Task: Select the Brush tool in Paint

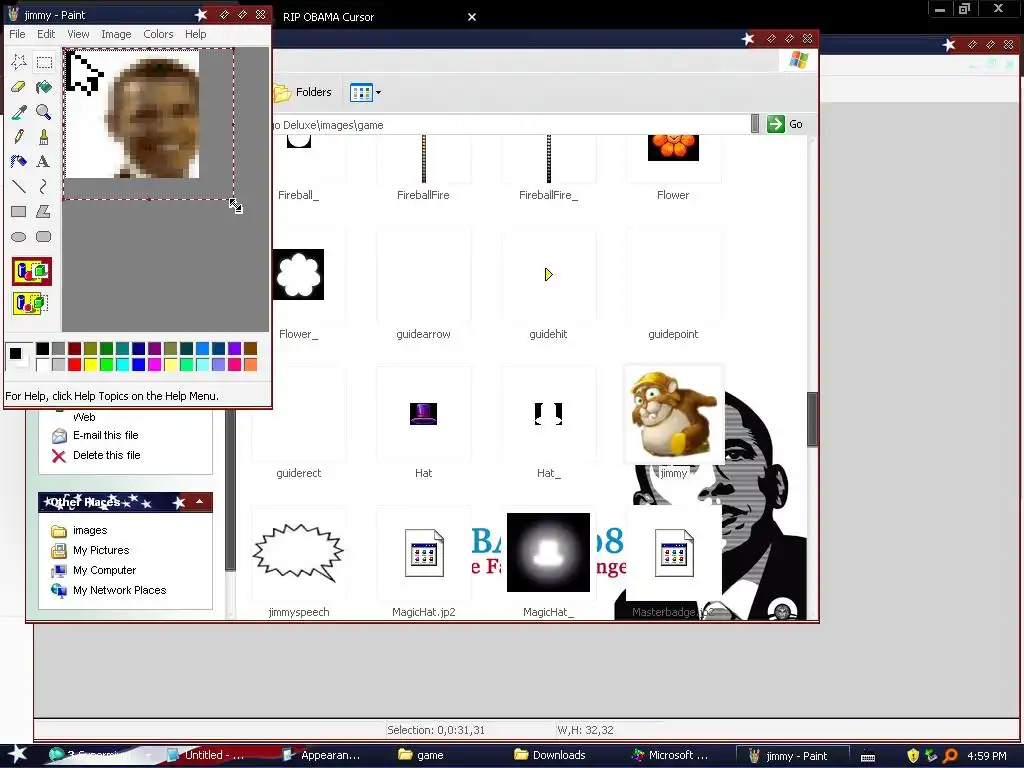Action: 44,136
